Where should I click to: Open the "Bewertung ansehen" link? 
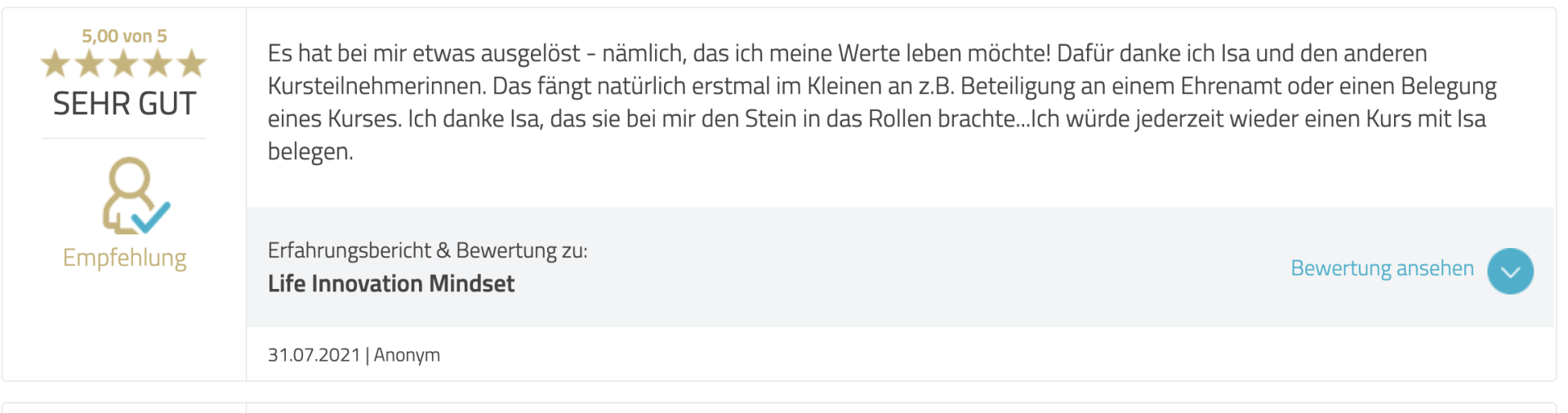point(1382,269)
